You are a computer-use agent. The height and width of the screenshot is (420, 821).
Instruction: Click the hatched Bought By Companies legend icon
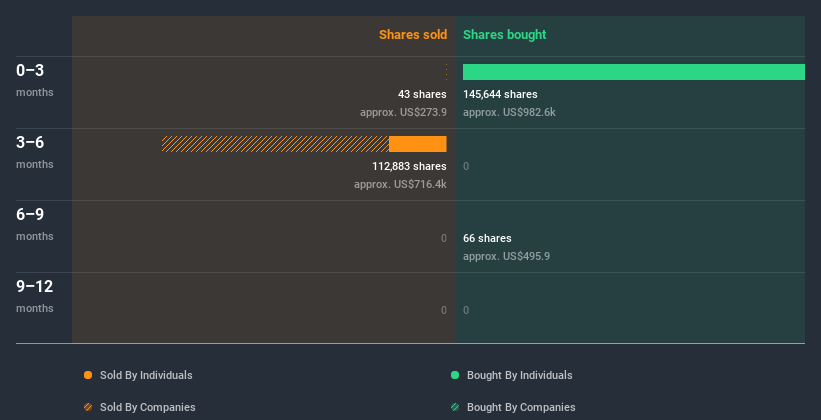pyautogui.click(x=455, y=407)
